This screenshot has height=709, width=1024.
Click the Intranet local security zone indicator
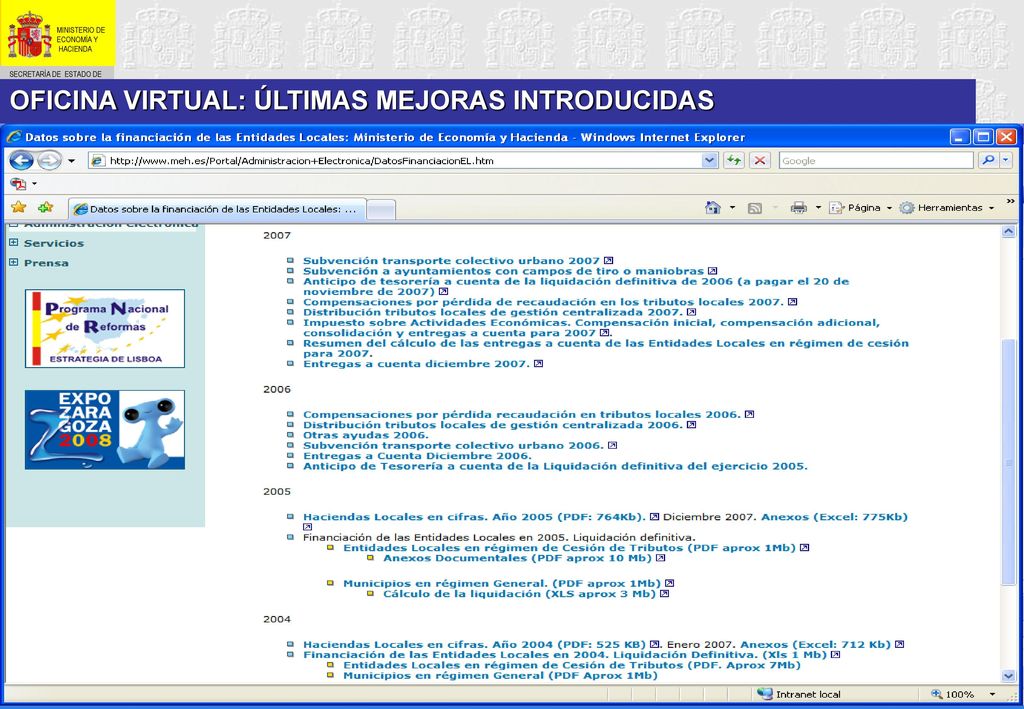pos(799,694)
